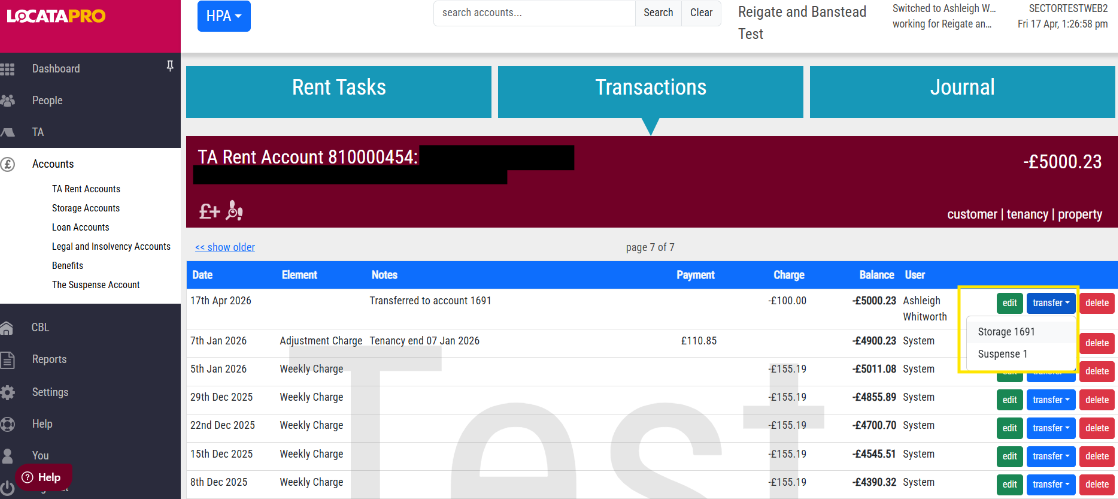Viewport: 1118px width, 499px height.
Task: Click the You user icon
Action: click(x=7, y=456)
